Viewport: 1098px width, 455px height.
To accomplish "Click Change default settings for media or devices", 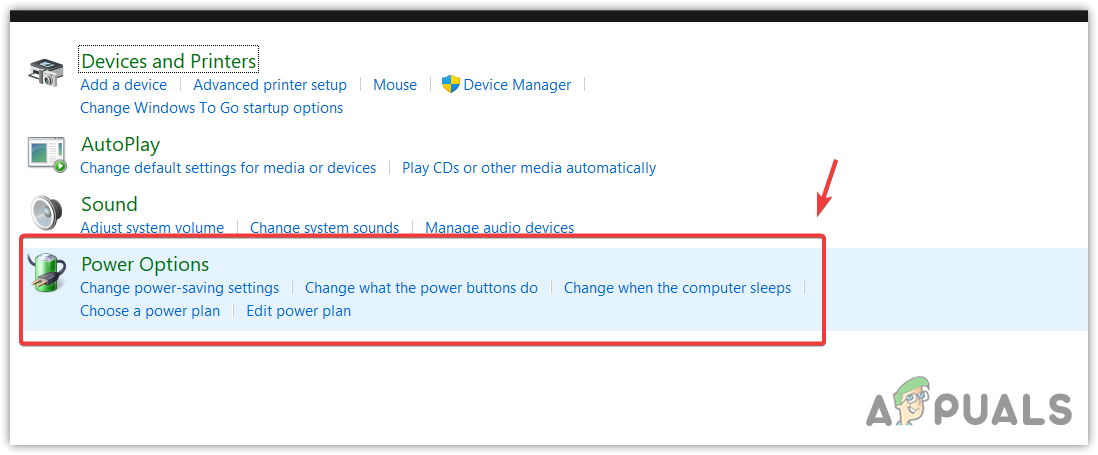I will pyautogui.click(x=228, y=168).
